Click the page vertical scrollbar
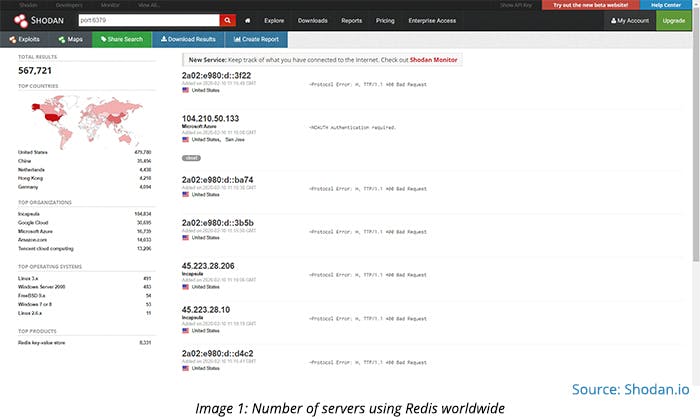 [x=696, y=134]
